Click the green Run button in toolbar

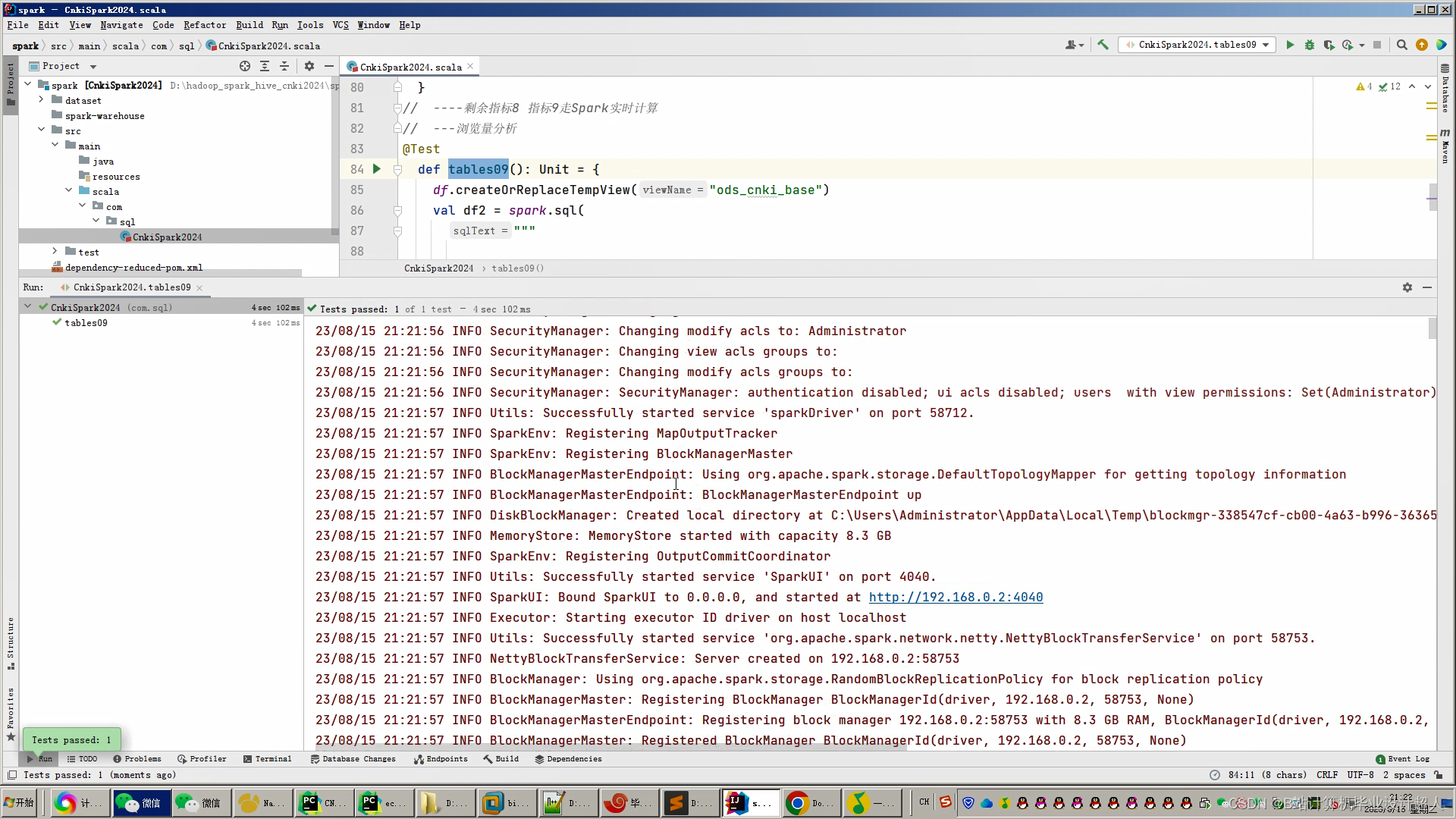click(x=1290, y=45)
